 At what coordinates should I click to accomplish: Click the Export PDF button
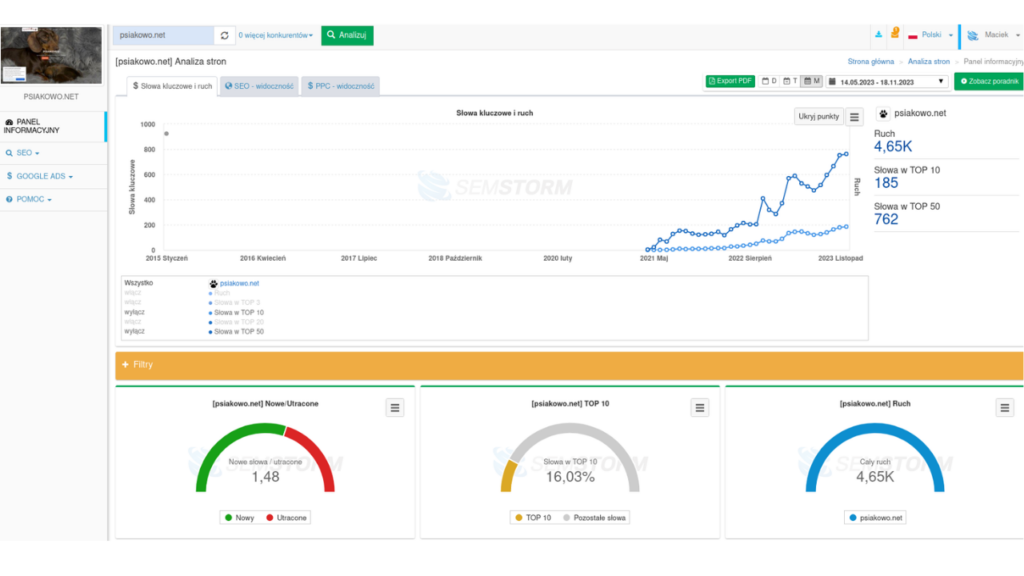(730, 81)
